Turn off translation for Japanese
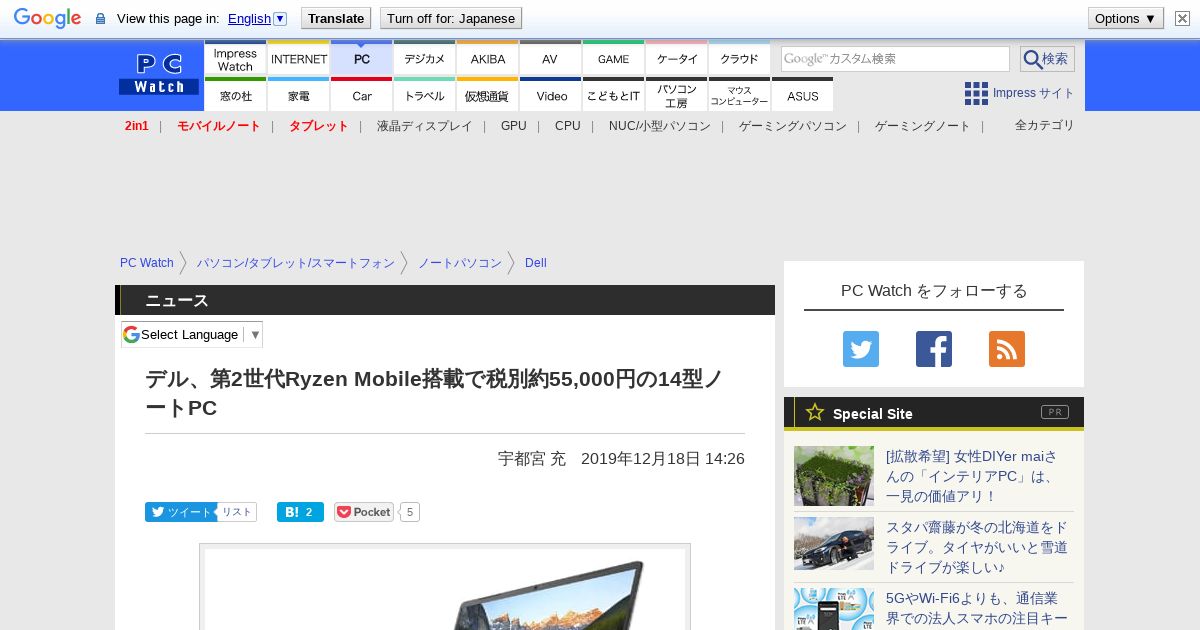The height and width of the screenshot is (630, 1200). tap(451, 18)
